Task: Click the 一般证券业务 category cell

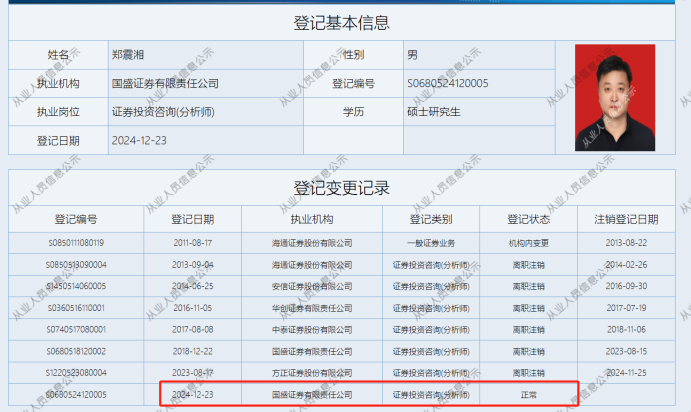Action: [x=430, y=243]
